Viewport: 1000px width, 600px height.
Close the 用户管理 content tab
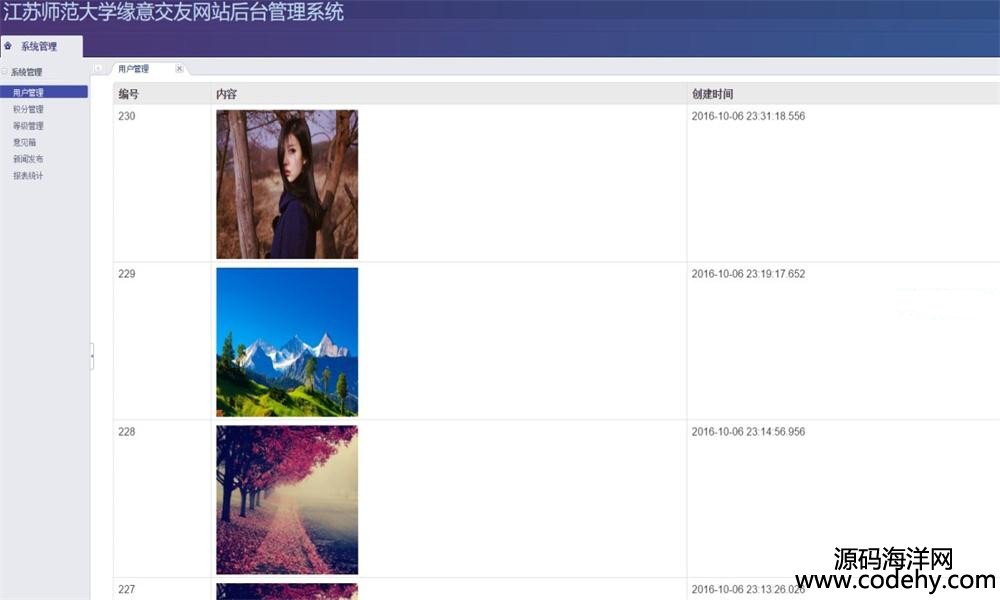[x=179, y=69]
